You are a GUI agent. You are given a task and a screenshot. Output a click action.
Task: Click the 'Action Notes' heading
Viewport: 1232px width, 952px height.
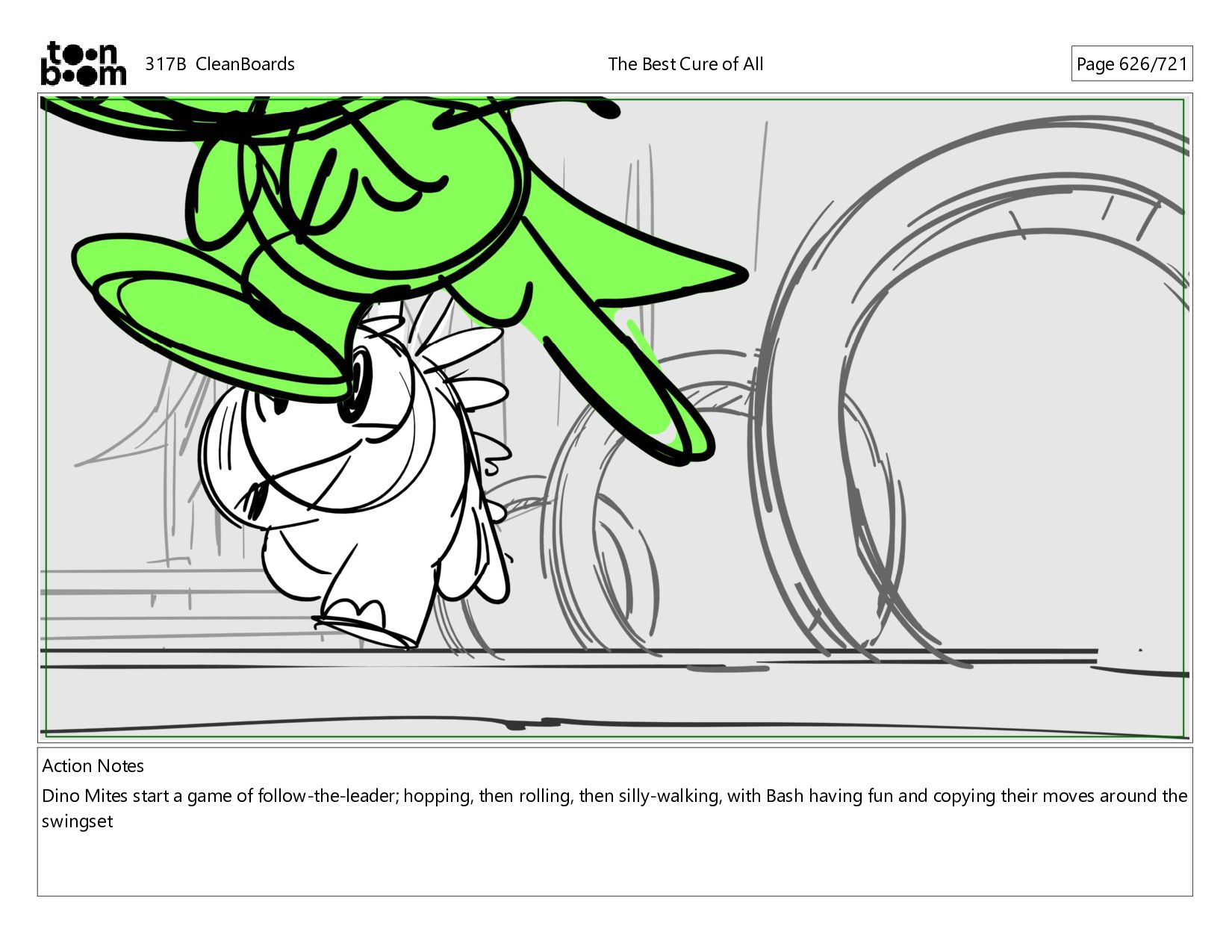coord(93,766)
